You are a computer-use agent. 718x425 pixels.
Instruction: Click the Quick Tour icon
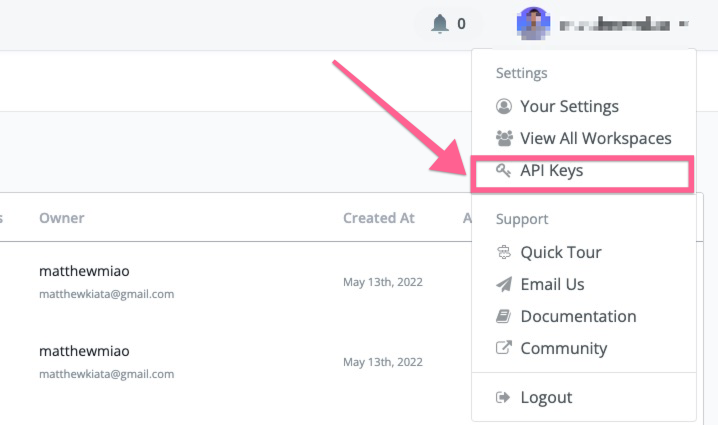click(x=504, y=252)
